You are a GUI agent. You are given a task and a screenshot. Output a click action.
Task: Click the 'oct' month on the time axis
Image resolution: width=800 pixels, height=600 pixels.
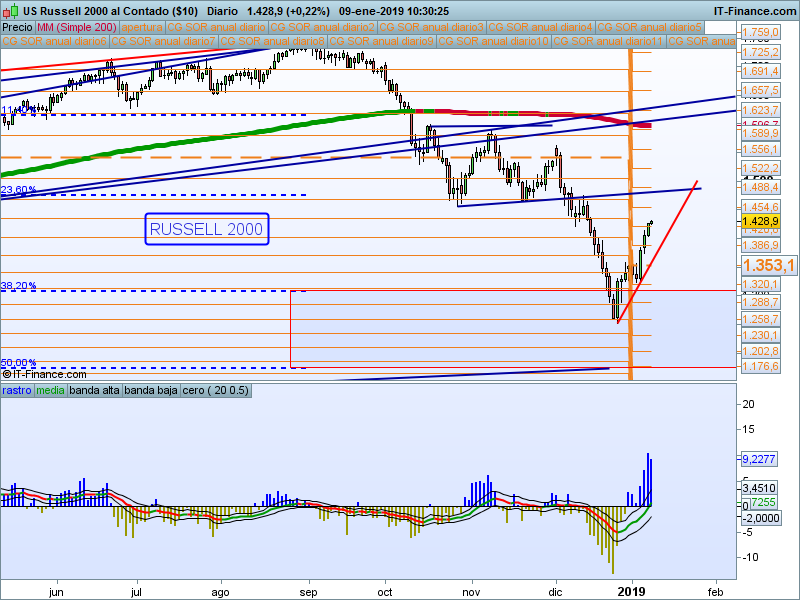click(x=385, y=592)
